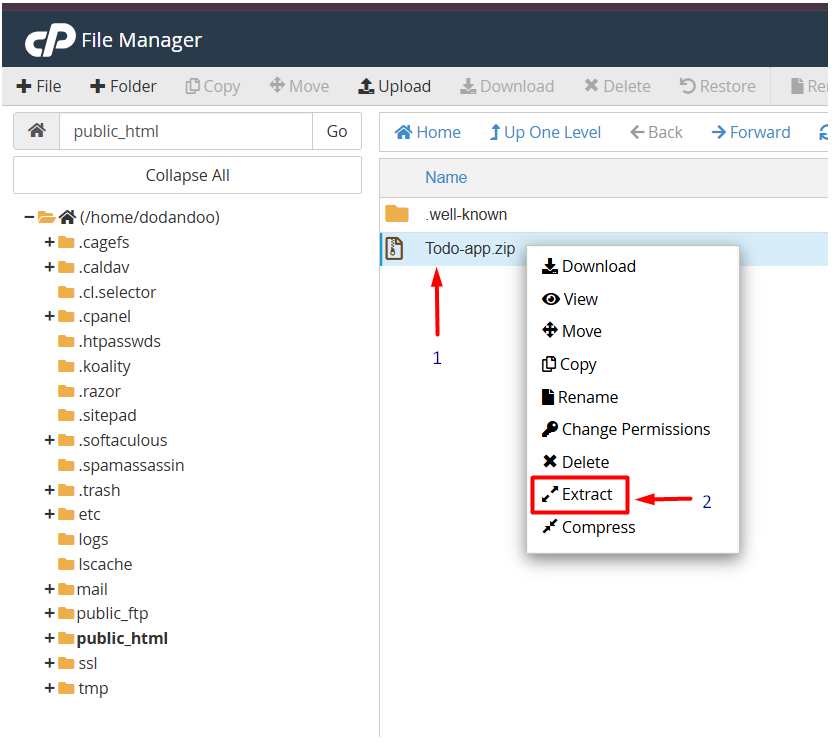Click the cPanel logo icon

coord(50,40)
